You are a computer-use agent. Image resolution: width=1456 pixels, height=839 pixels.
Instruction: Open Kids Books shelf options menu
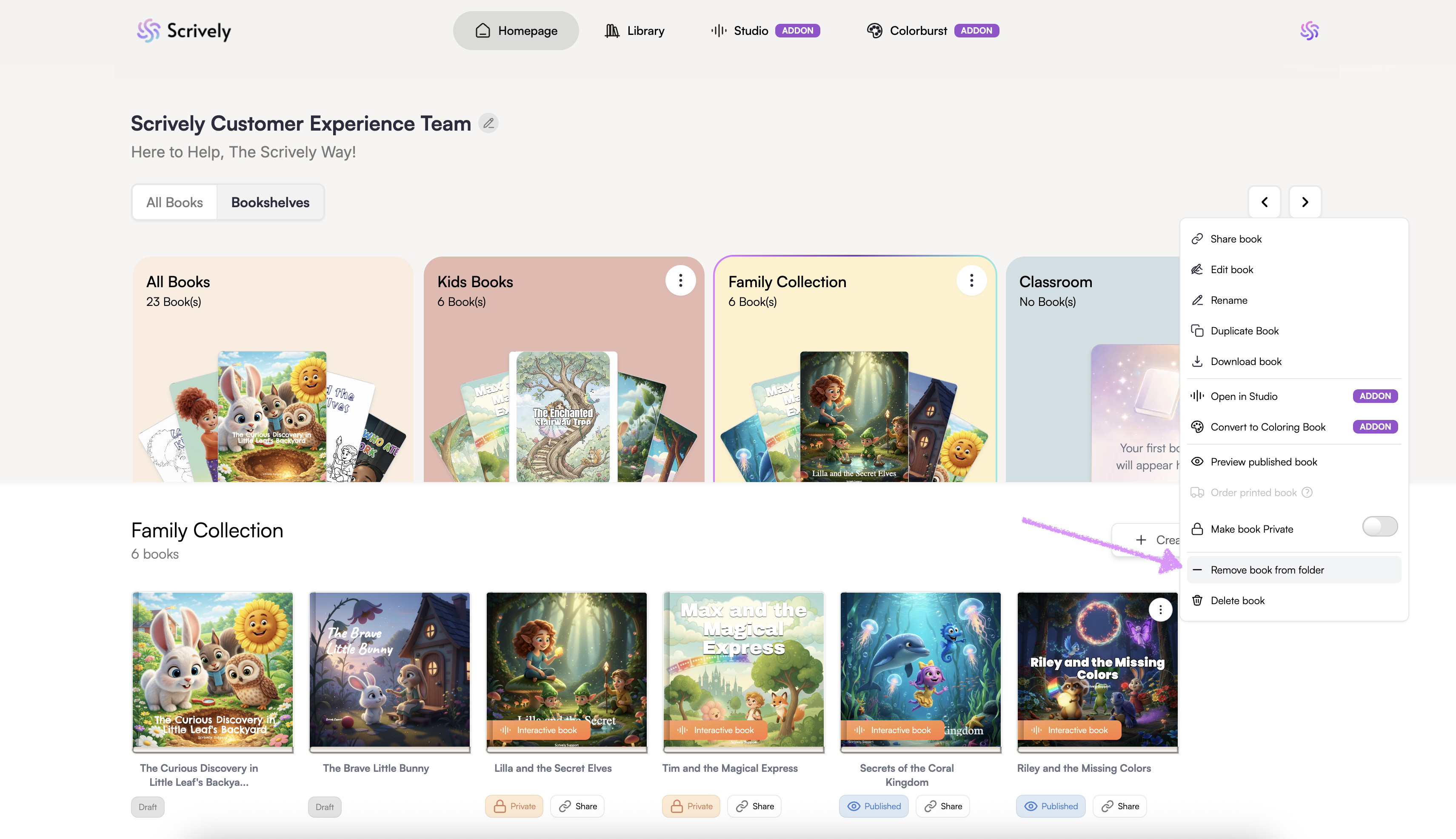(x=680, y=281)
